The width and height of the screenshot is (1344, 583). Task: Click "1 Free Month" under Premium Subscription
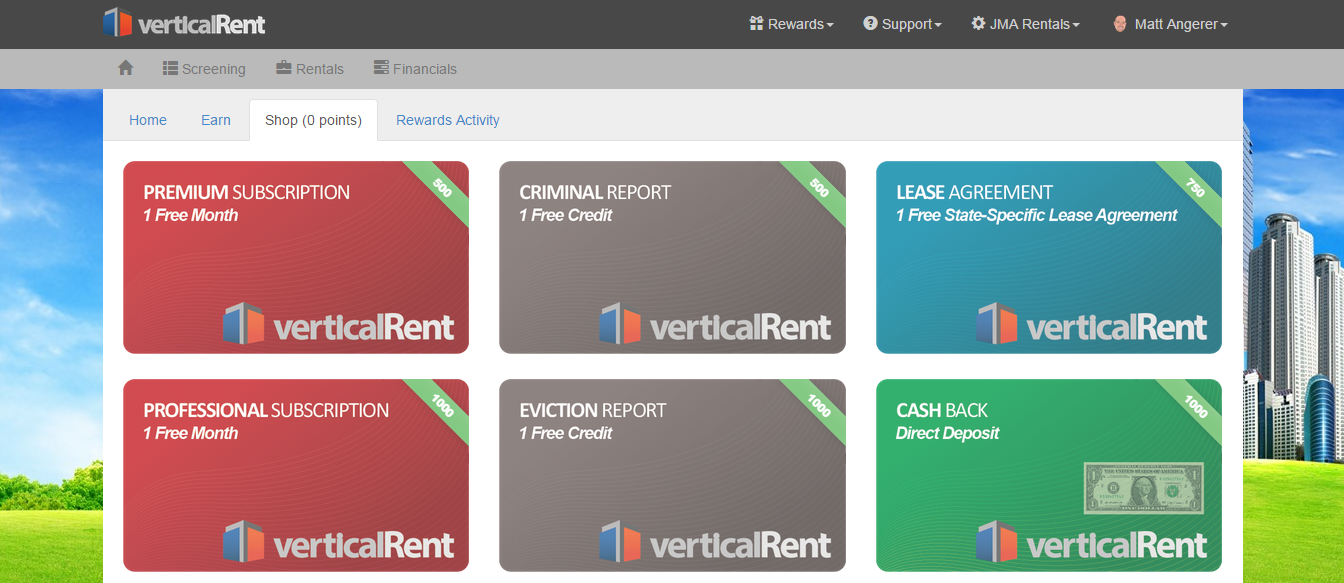190,215
